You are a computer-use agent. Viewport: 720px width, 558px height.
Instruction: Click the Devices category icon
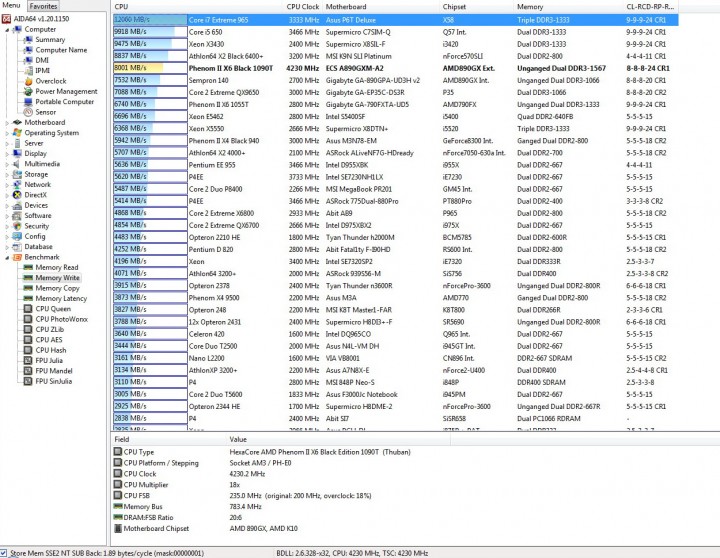[17, 205]
